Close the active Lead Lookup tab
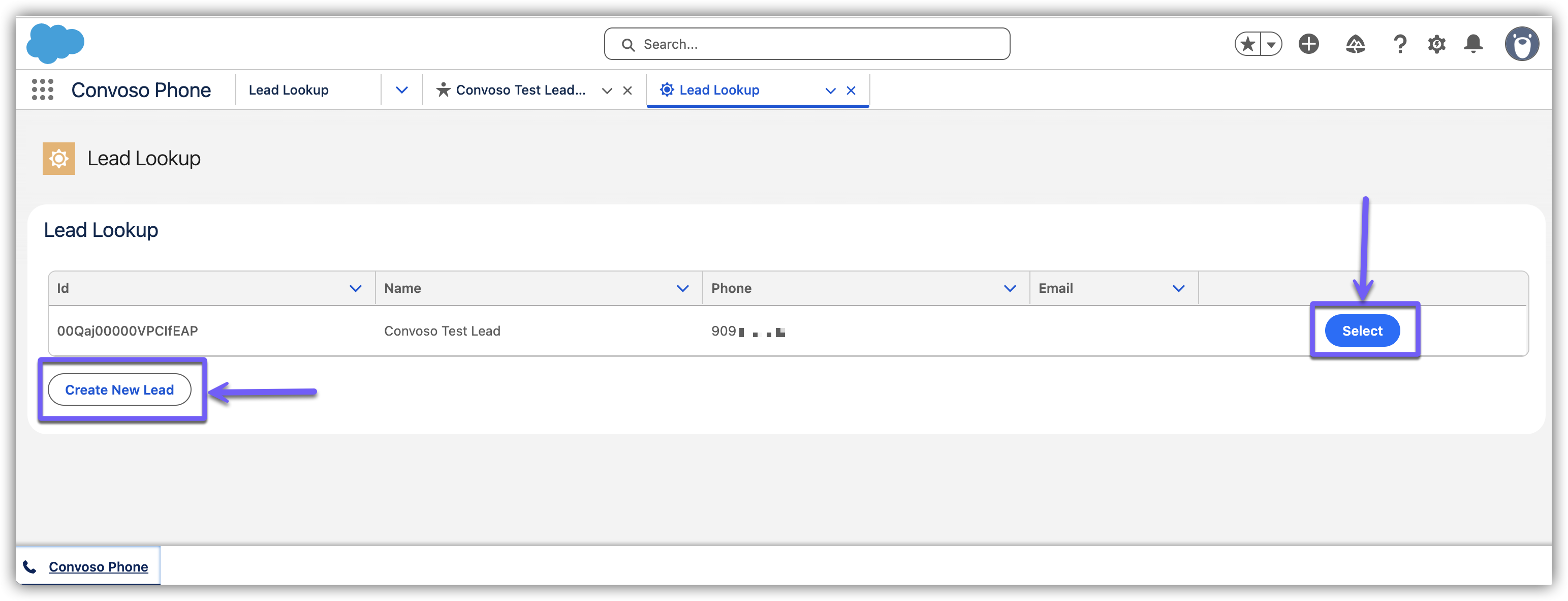The image size is (1568, 601). [851, 90]
